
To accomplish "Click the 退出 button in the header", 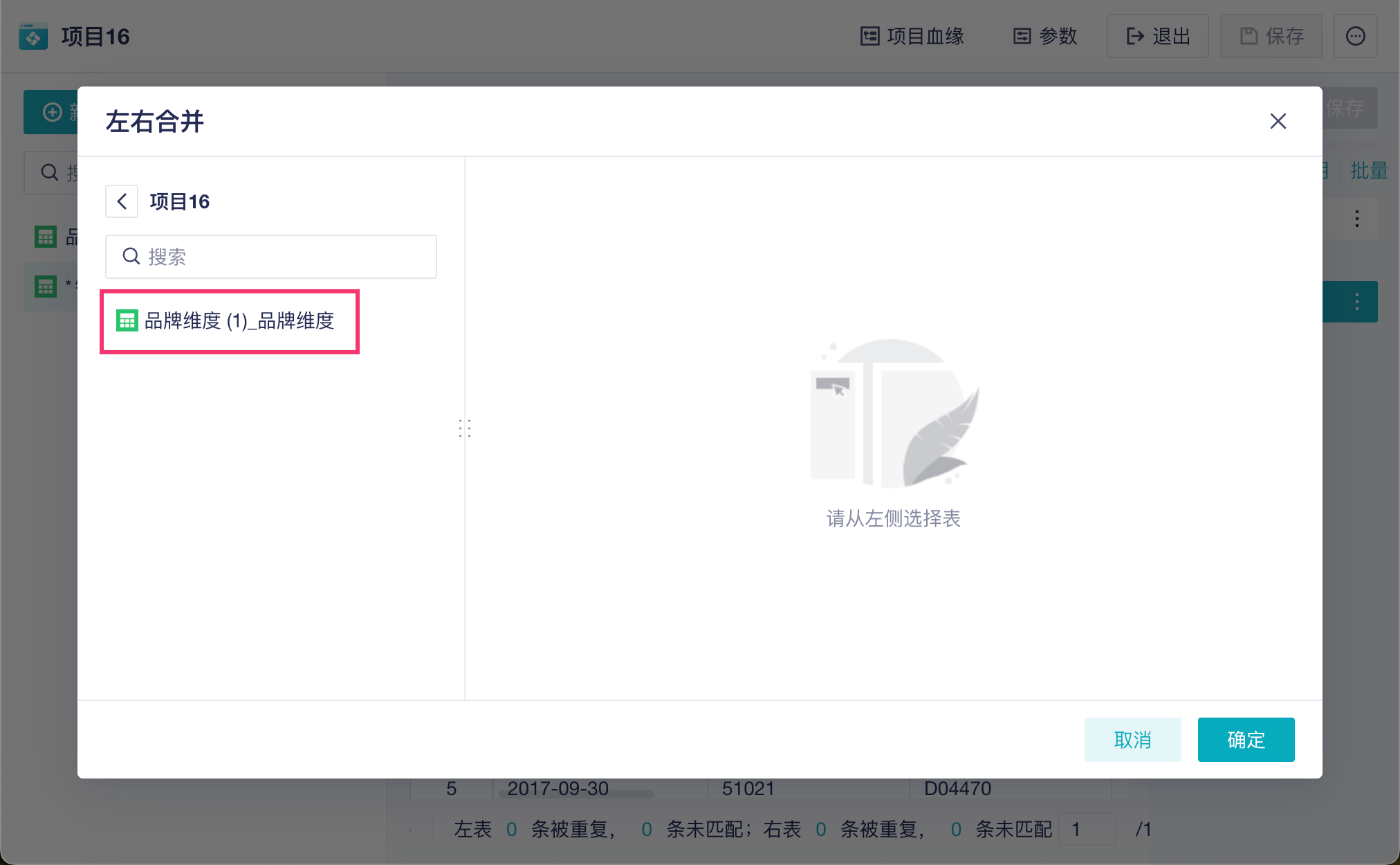I will click(x=1158, y=36).
